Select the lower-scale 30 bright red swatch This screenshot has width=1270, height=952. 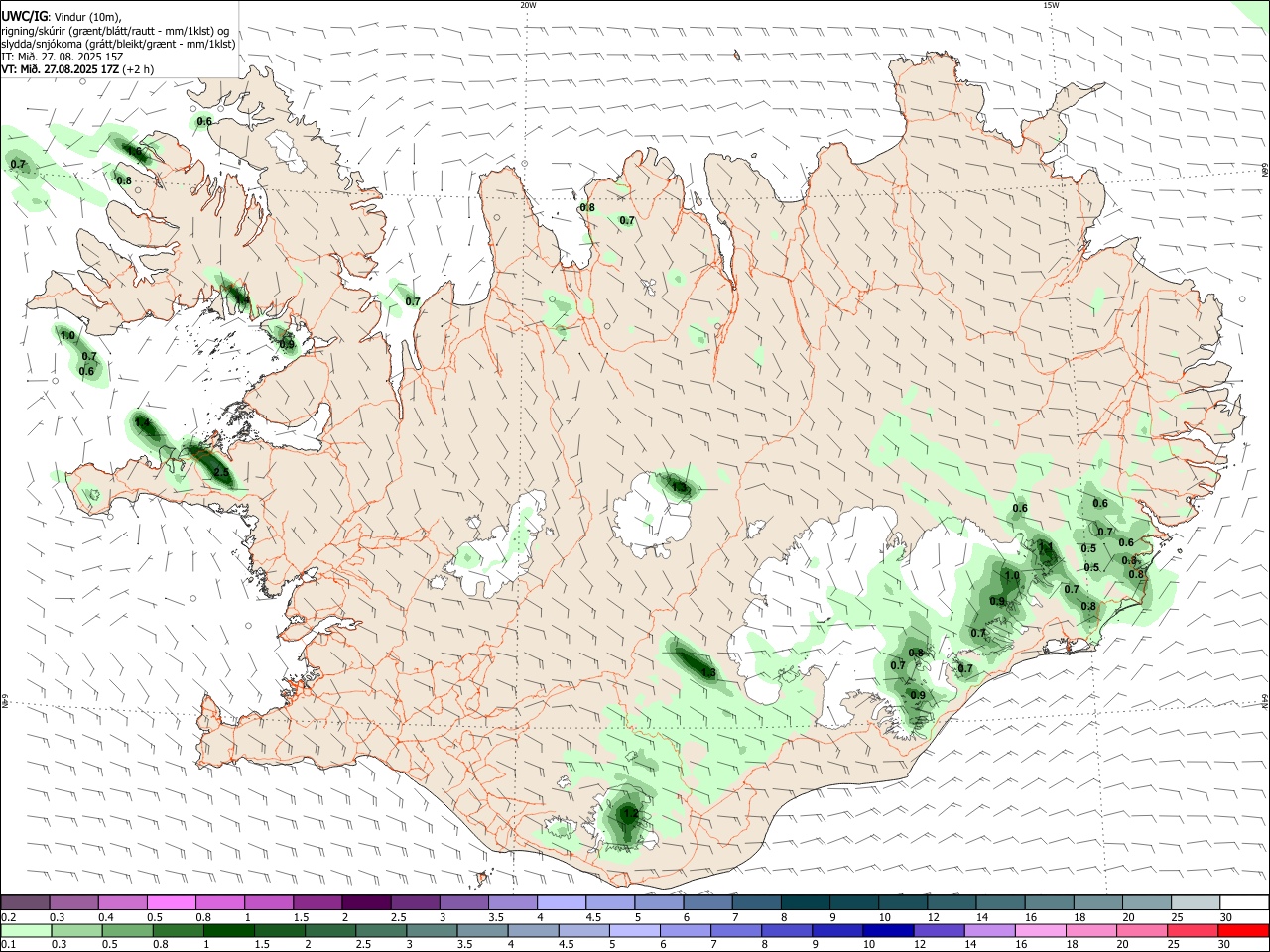tap(1243, 931)
